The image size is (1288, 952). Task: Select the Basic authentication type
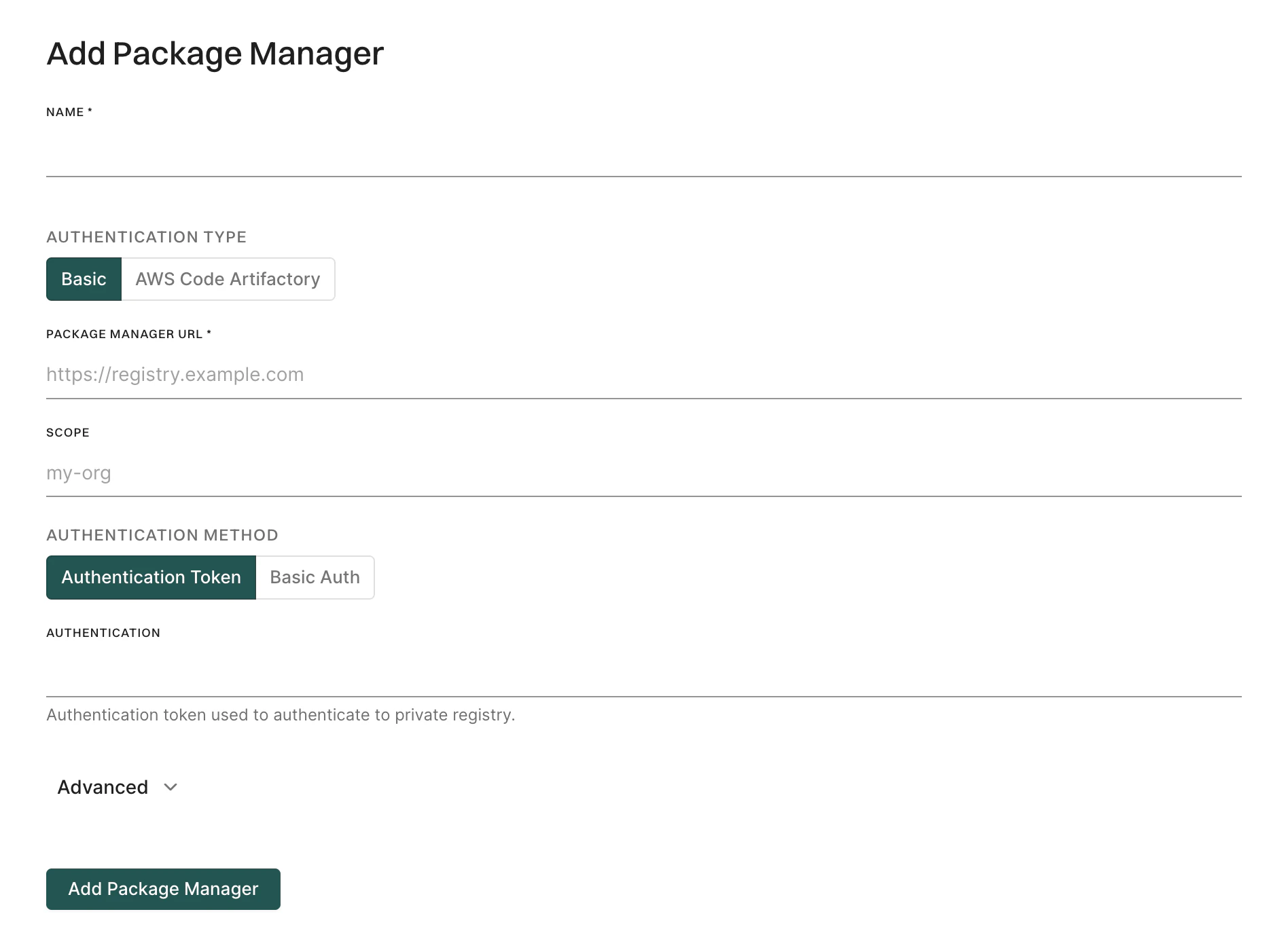tap(84, 278)
